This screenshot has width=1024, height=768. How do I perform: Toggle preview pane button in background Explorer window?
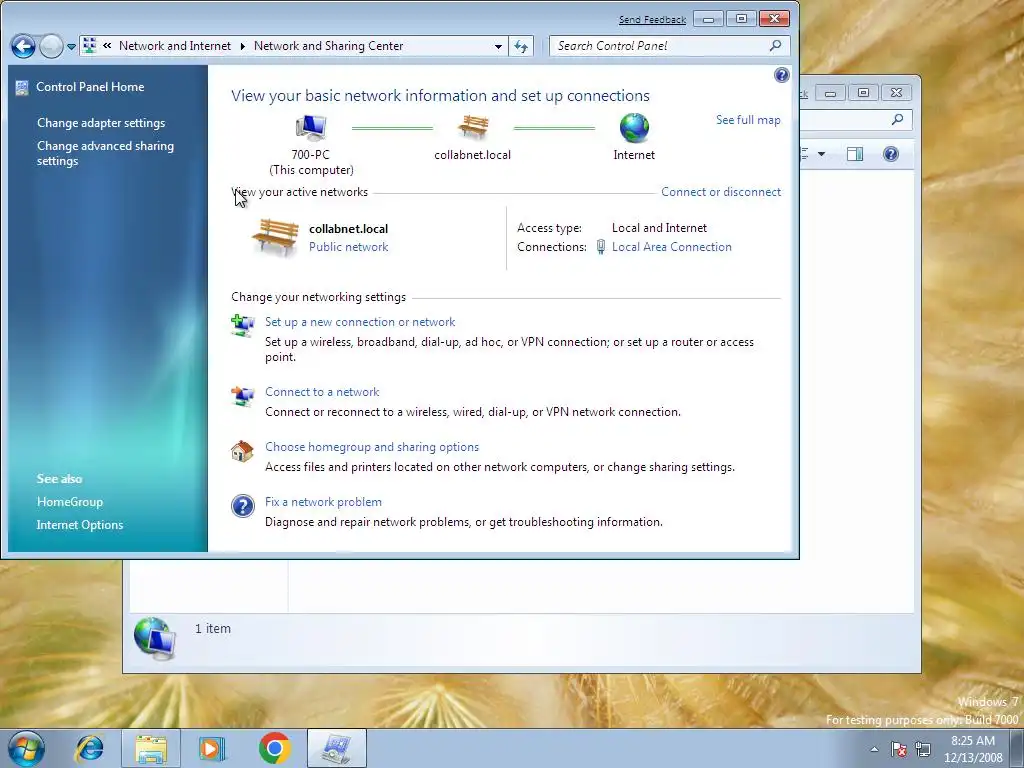855,154
